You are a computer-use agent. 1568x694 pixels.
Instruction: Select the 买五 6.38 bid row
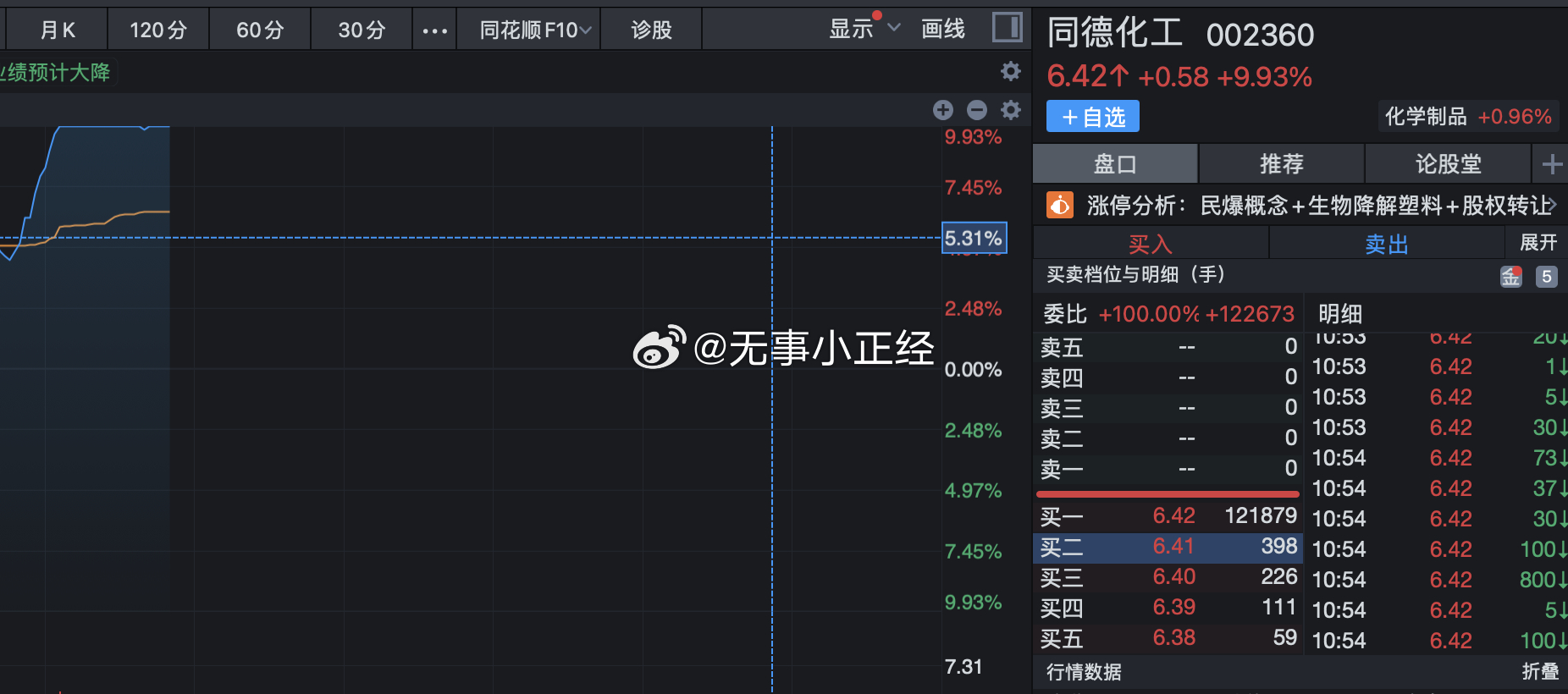(1168, 637)
